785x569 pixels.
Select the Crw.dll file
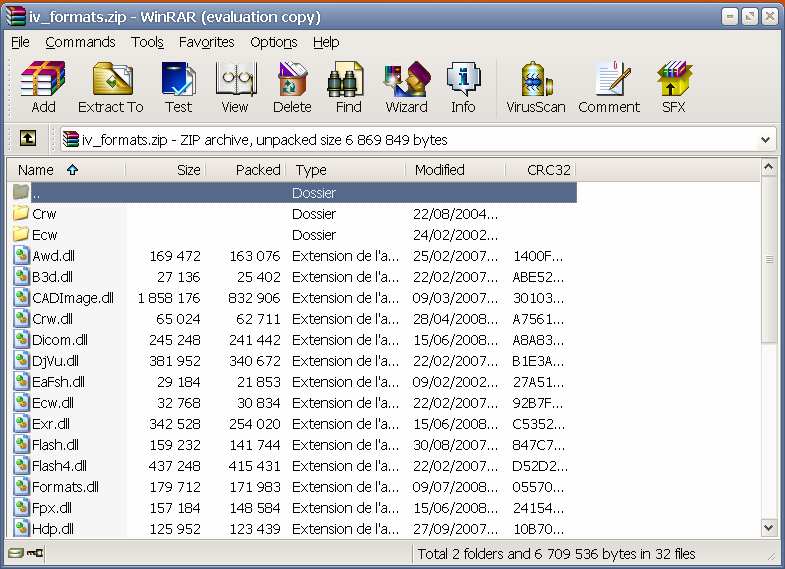click(x=52, y=319)
